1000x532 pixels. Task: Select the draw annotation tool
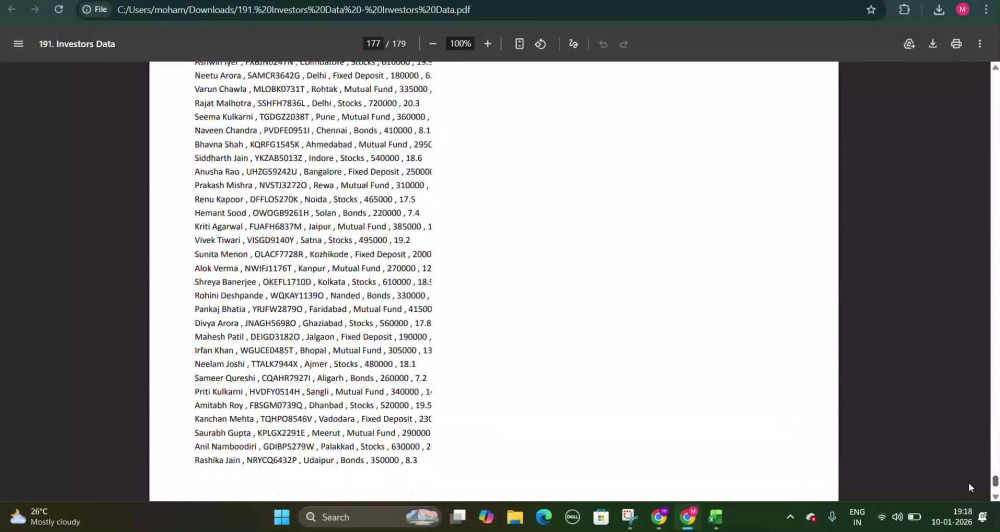[x=573, y=44]
